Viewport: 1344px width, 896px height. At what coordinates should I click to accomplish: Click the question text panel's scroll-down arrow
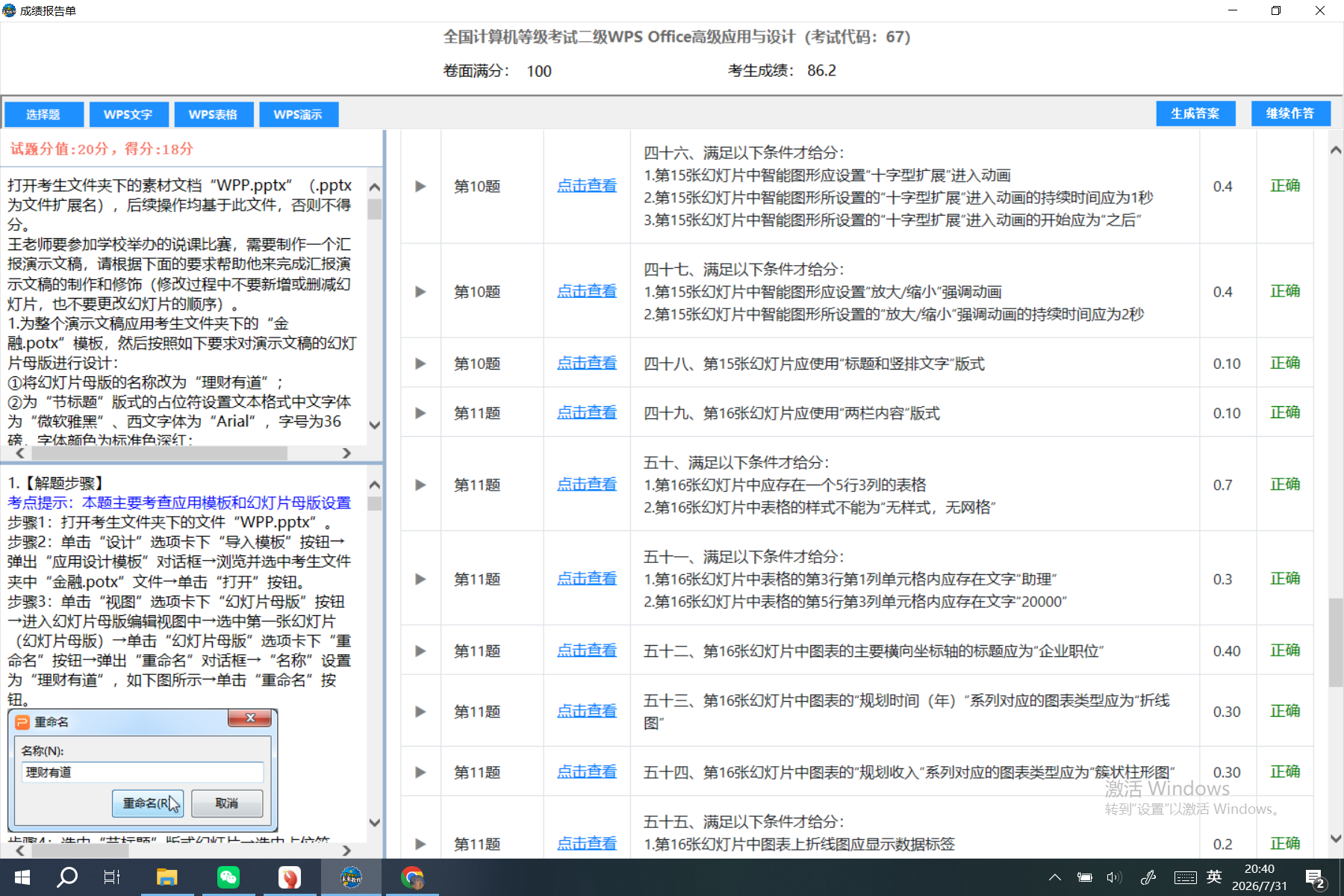click(375, 425)
